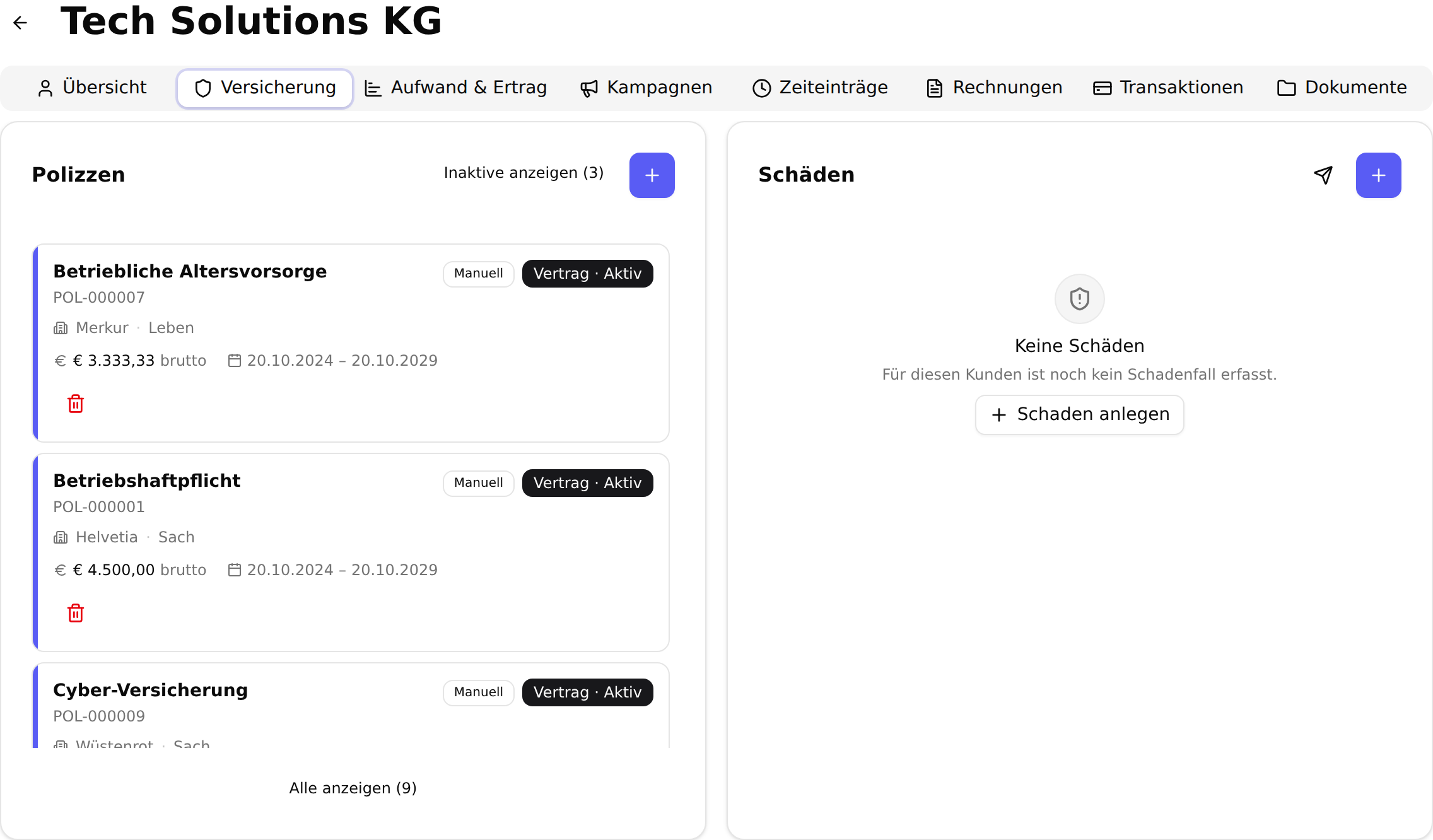Image resolution: width=1433 pixels, height=840 pixels.
Task: Click Manuell badge on Cyber-Versicherung
Action: pos(478,692)
